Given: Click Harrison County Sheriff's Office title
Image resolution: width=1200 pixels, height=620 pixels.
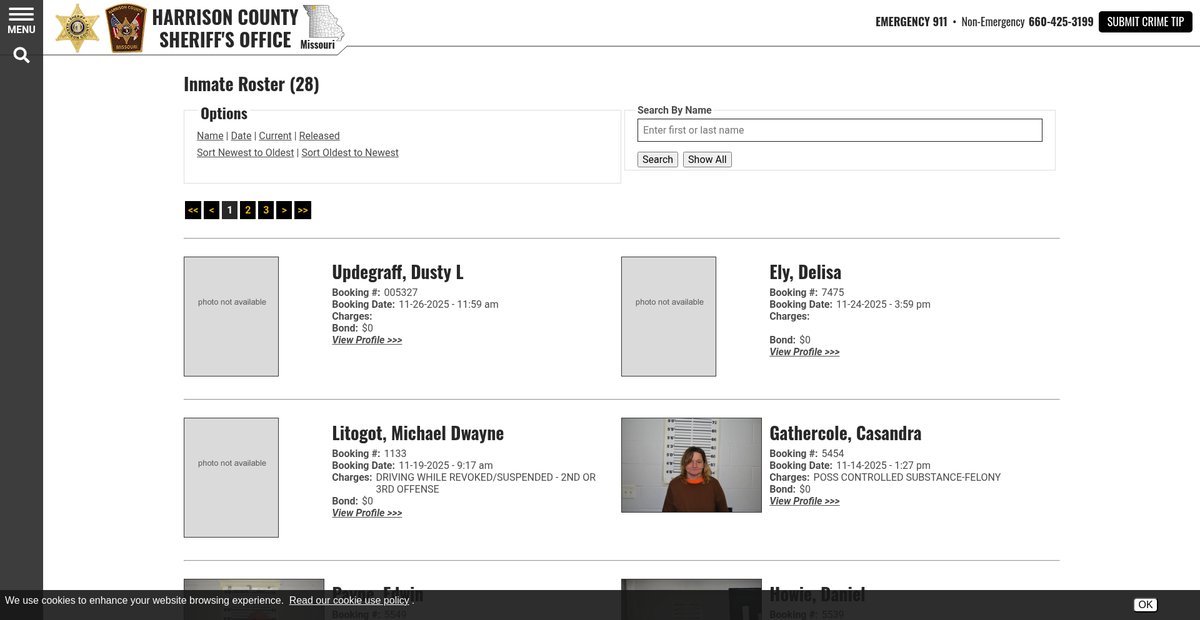Looking at the screenshot, I should pos(225,28).
